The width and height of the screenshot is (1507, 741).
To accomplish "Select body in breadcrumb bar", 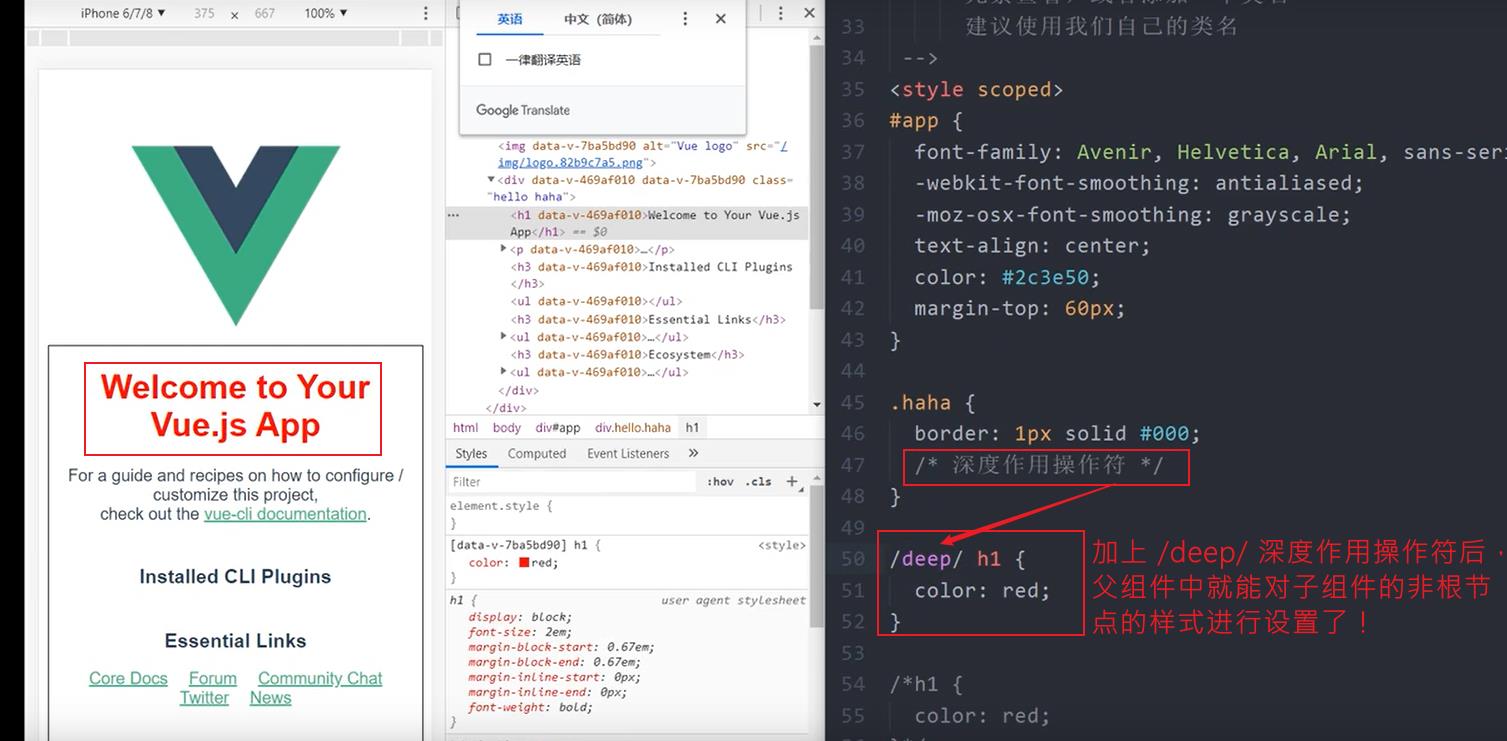I will click(x=507, y=427).
